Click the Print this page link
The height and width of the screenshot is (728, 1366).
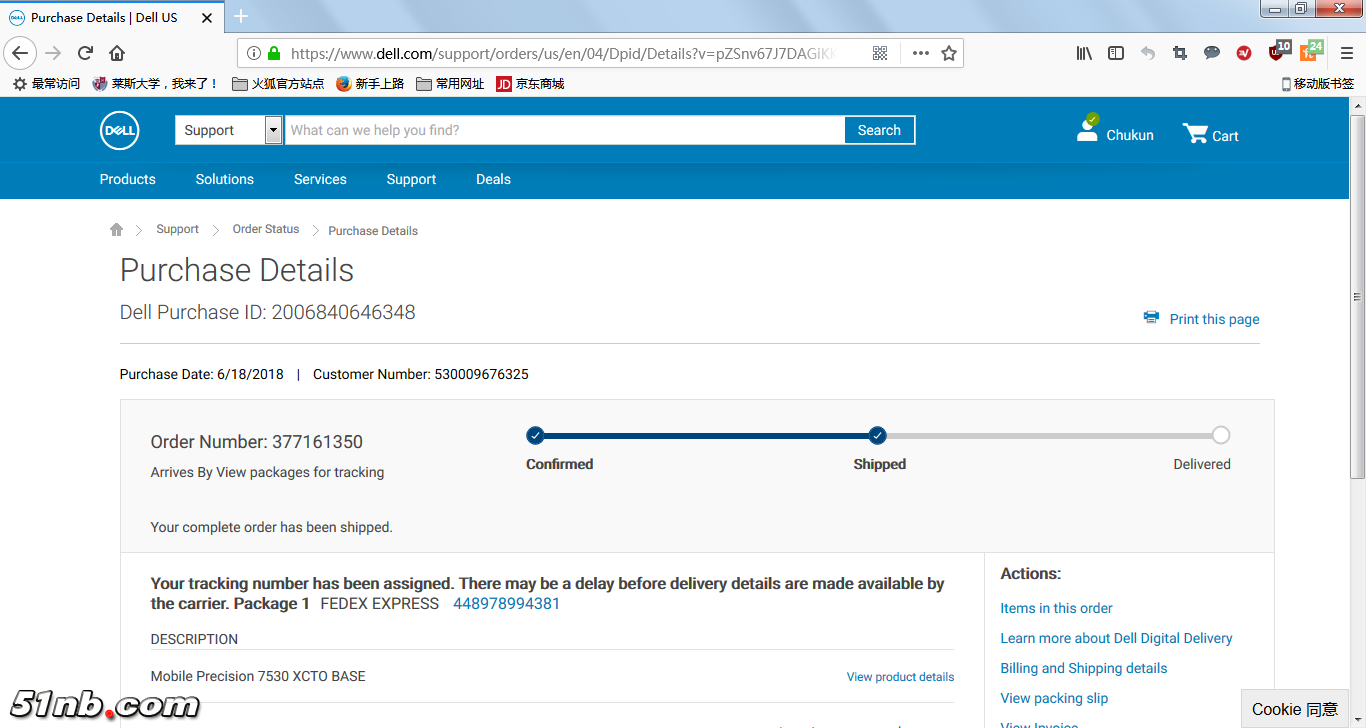pyautogui.click(x=1214, y=319)
